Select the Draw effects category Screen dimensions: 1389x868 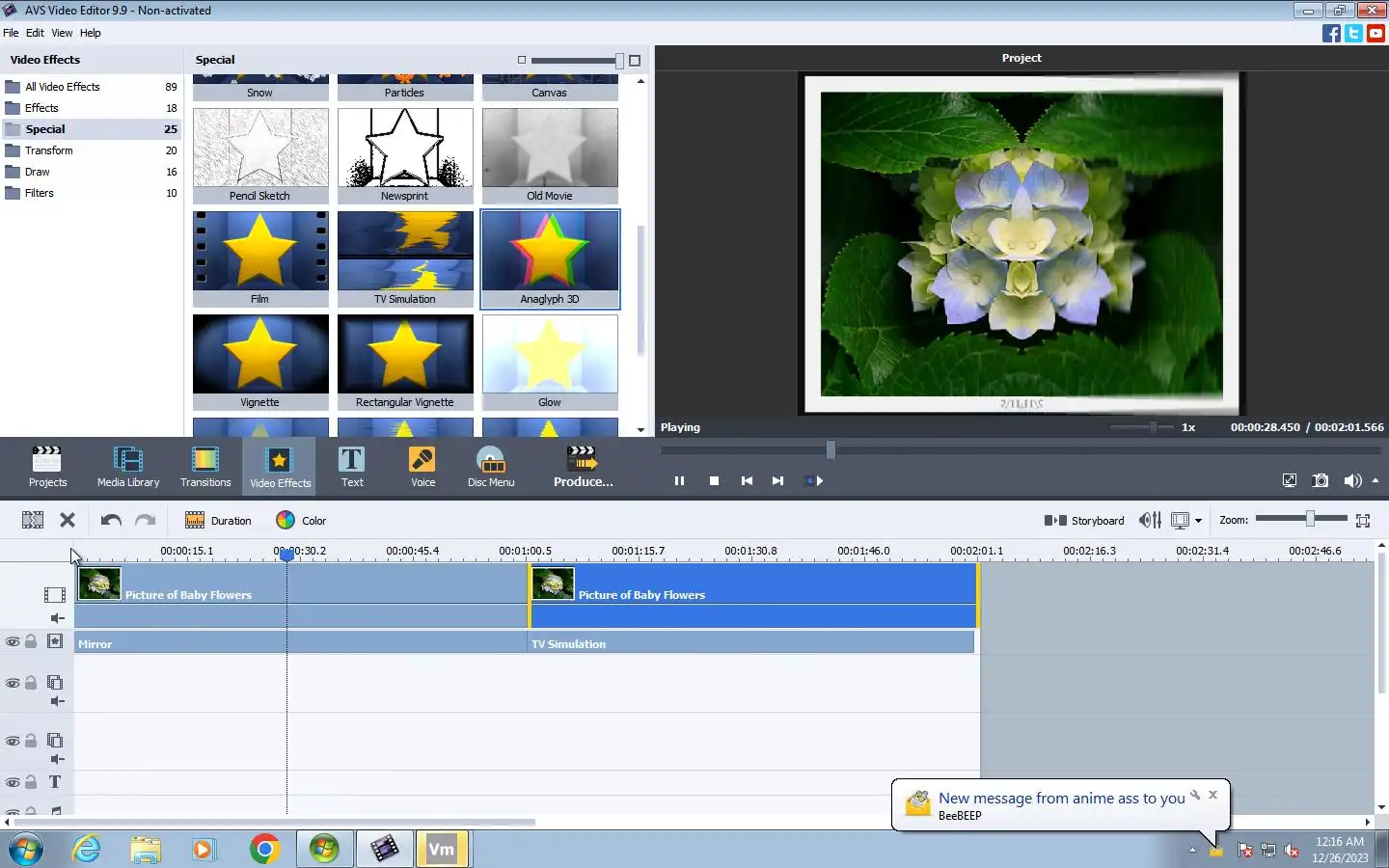coord(91,172)
